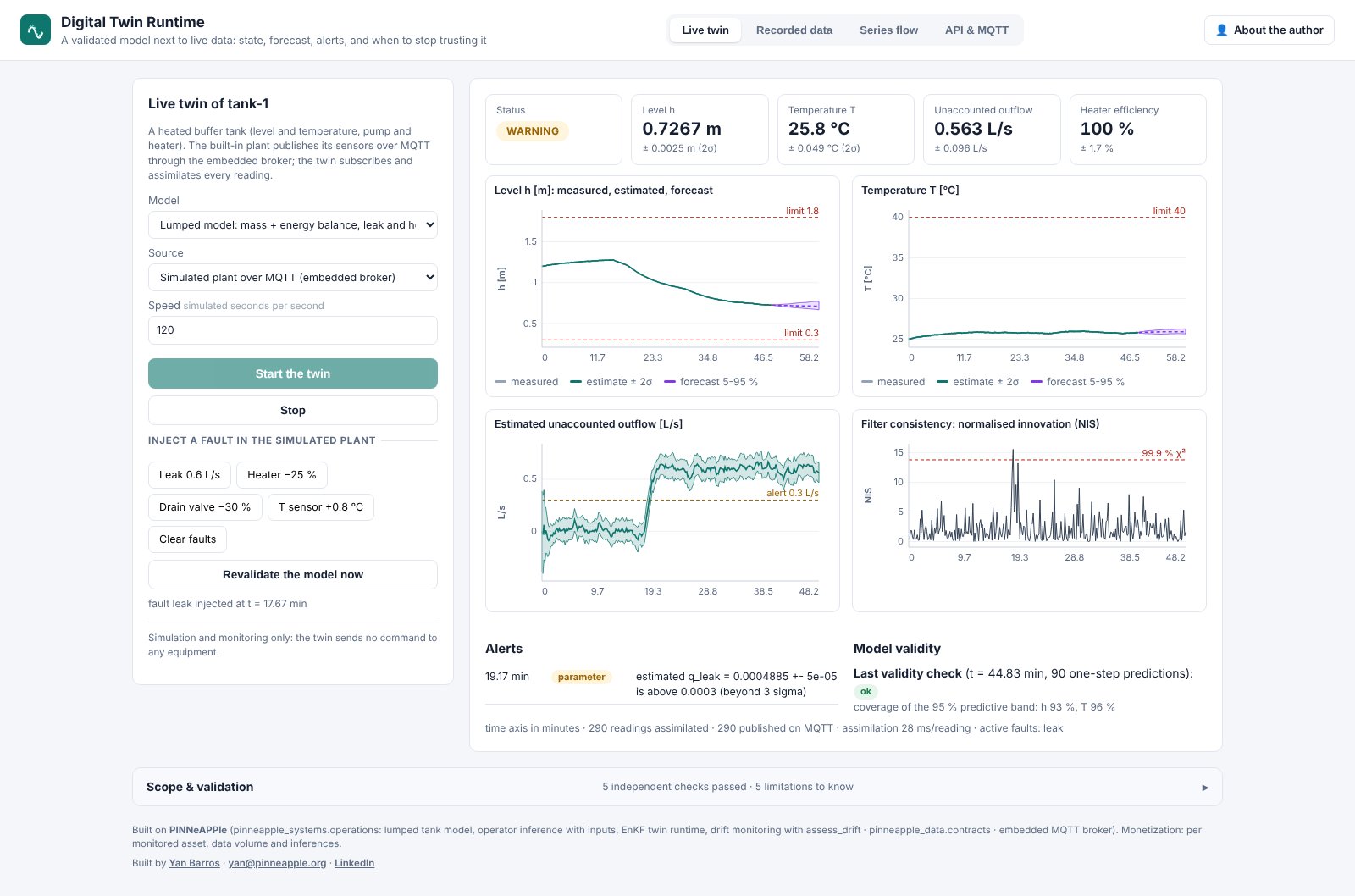
Task: Open the API & MQTT tab
Action: (x=976, y=30)
